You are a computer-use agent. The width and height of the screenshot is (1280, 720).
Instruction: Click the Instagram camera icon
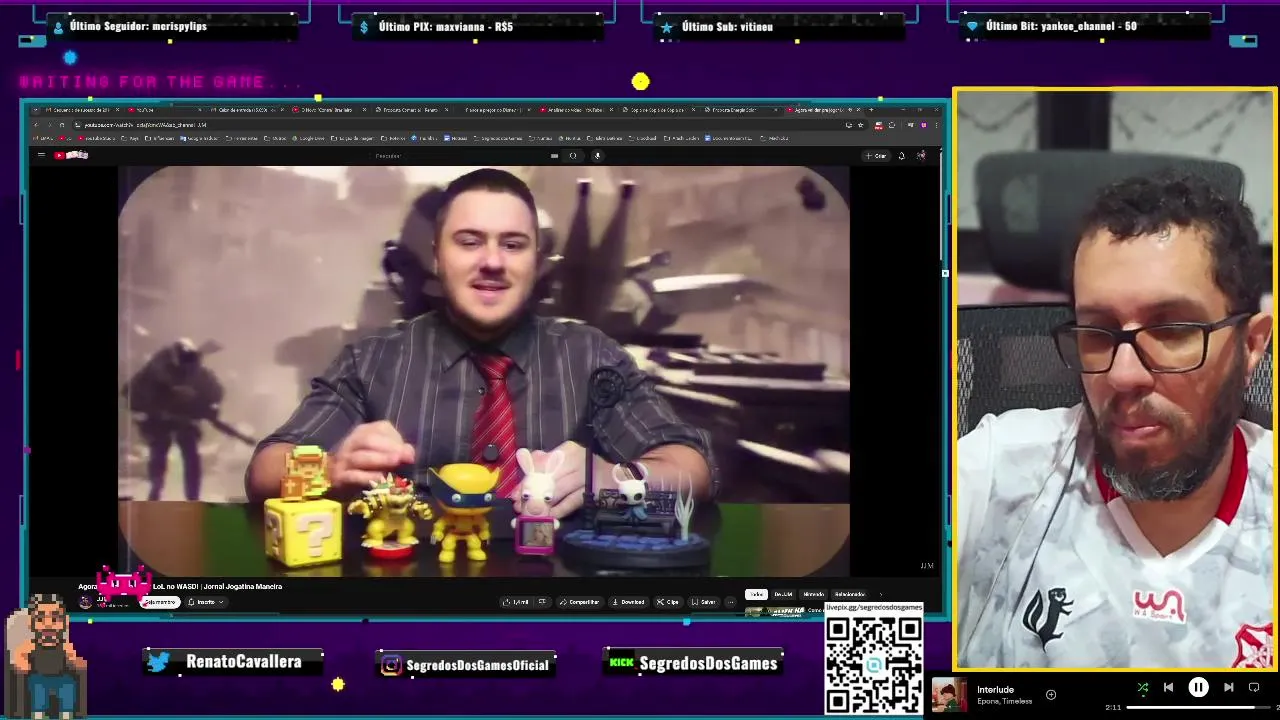coord(391,665)
